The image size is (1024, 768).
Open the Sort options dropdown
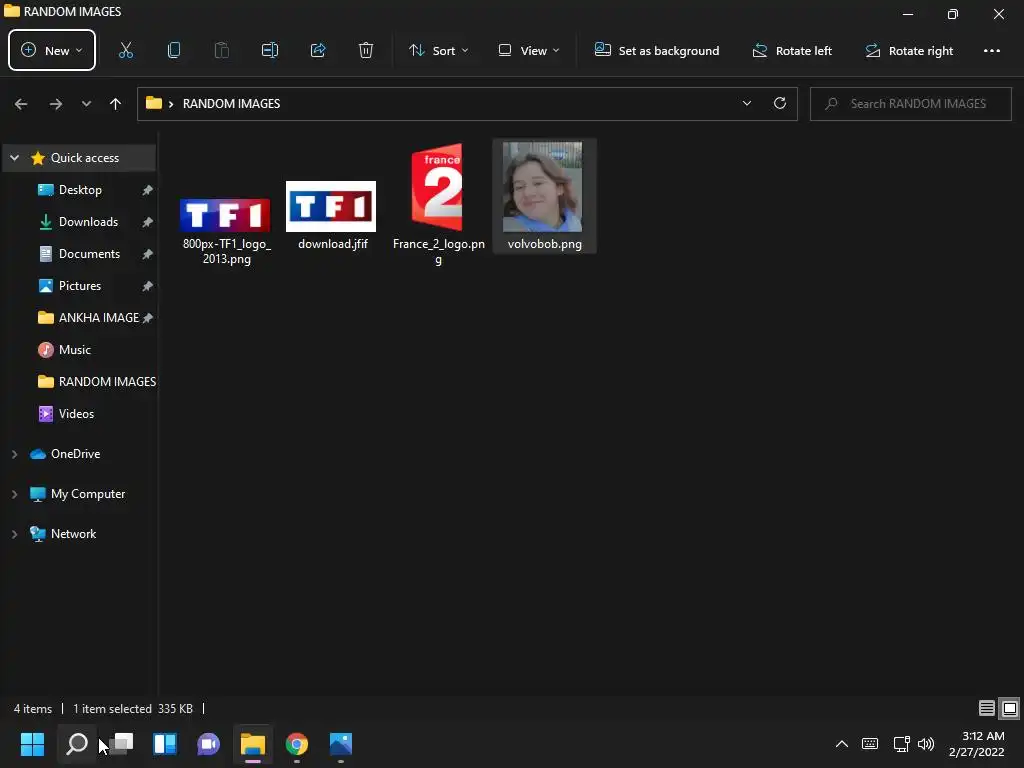pos(439,50)
